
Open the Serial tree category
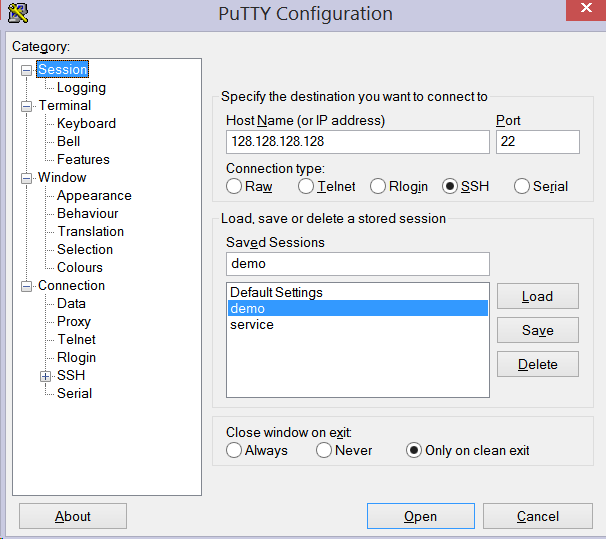pyautogui.click(x=74, y=394)
